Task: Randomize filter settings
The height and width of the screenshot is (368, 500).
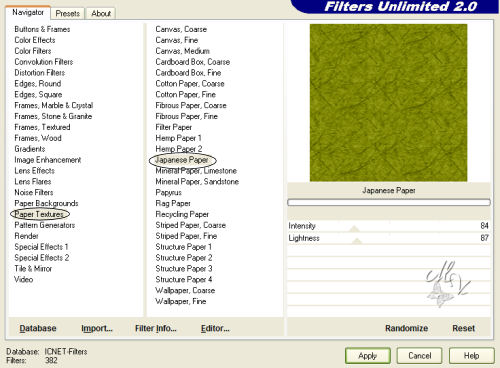Action: [x=406, y=328]
